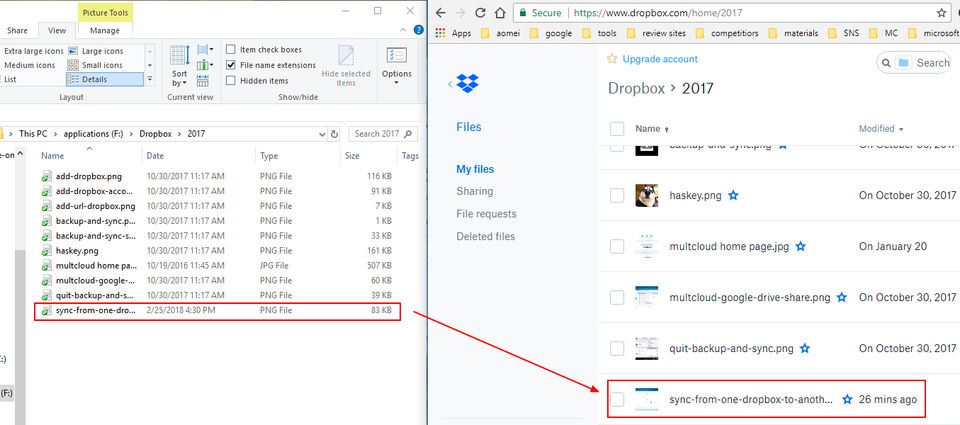
Task: Check quit-backup-and-sync.png checkbox
Action: point(617,348)
